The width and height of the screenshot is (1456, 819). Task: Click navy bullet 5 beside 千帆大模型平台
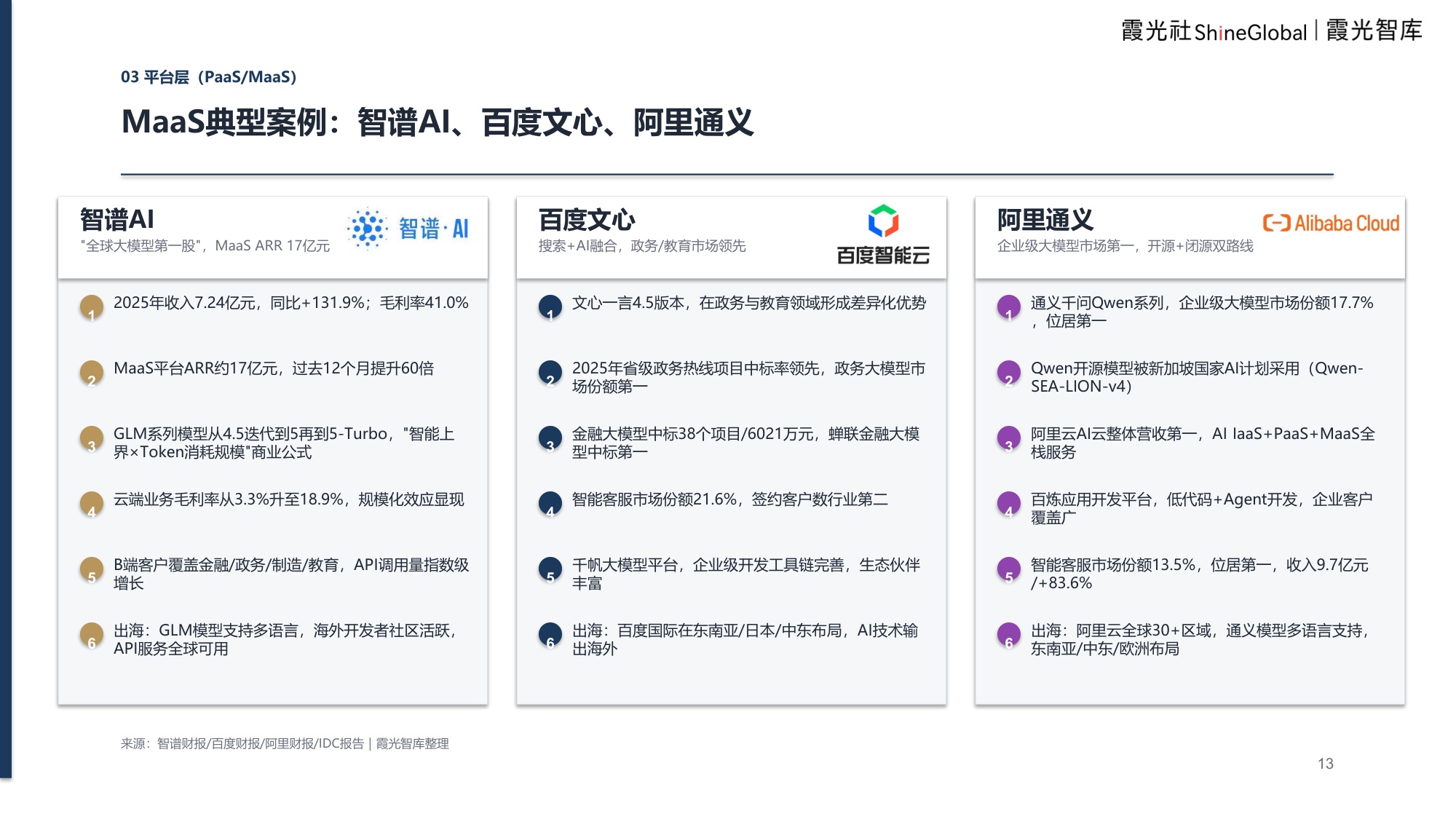click(x=550, y=569)
